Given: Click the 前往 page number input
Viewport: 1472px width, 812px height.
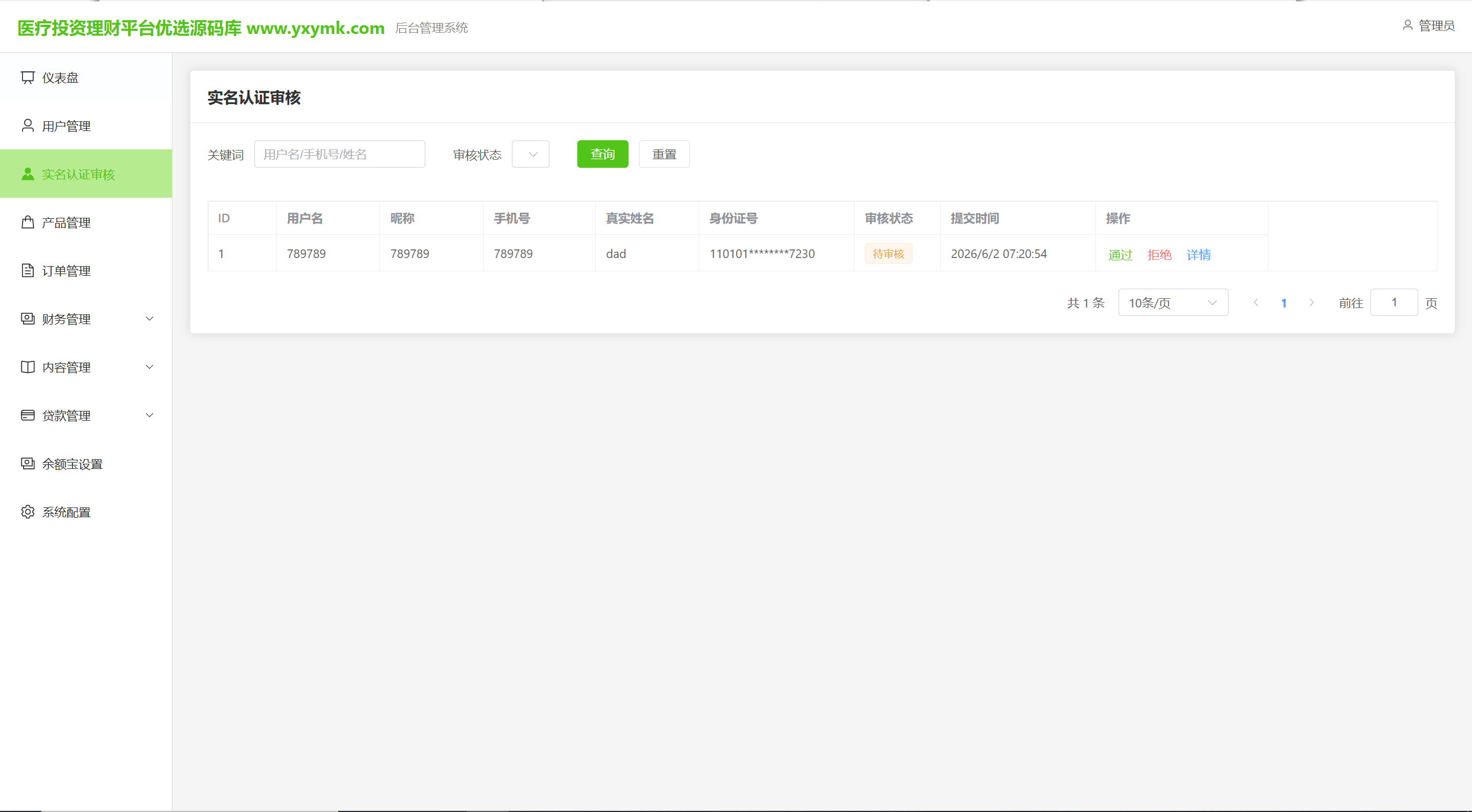Looking at the screenshot, I should [x=1394, y=302].
